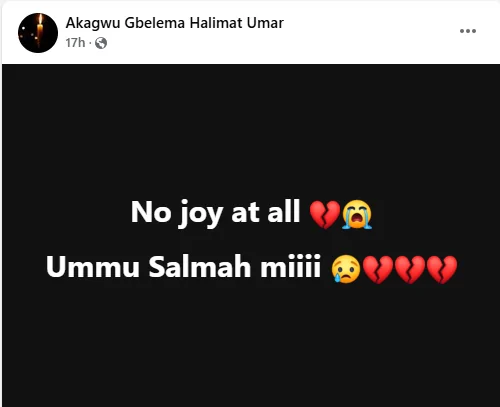Click the sad face with tear emoji
Image resolution: width=500 pixels, height=407 pixels.
pyautogui.click(x=346, y=269)
